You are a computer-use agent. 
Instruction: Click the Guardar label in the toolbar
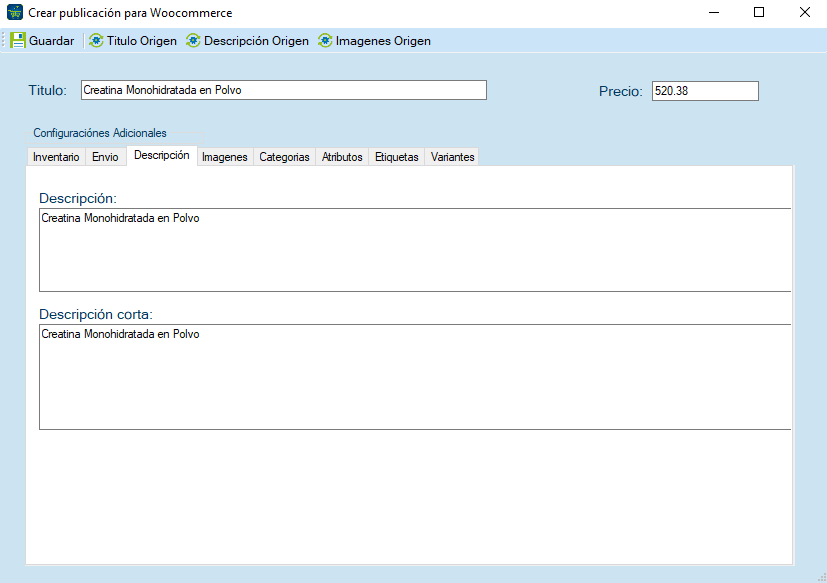52,41
